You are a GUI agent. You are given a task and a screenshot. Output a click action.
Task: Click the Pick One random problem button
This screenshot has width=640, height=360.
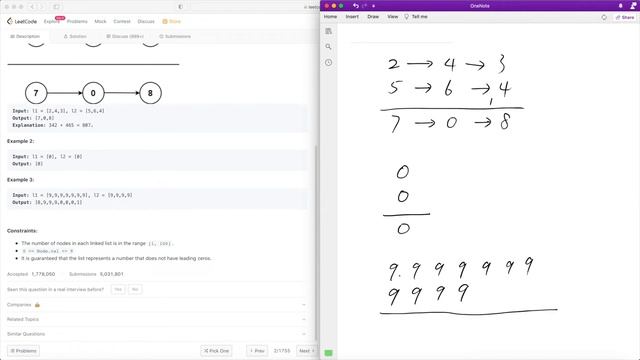tap(216, 351)
